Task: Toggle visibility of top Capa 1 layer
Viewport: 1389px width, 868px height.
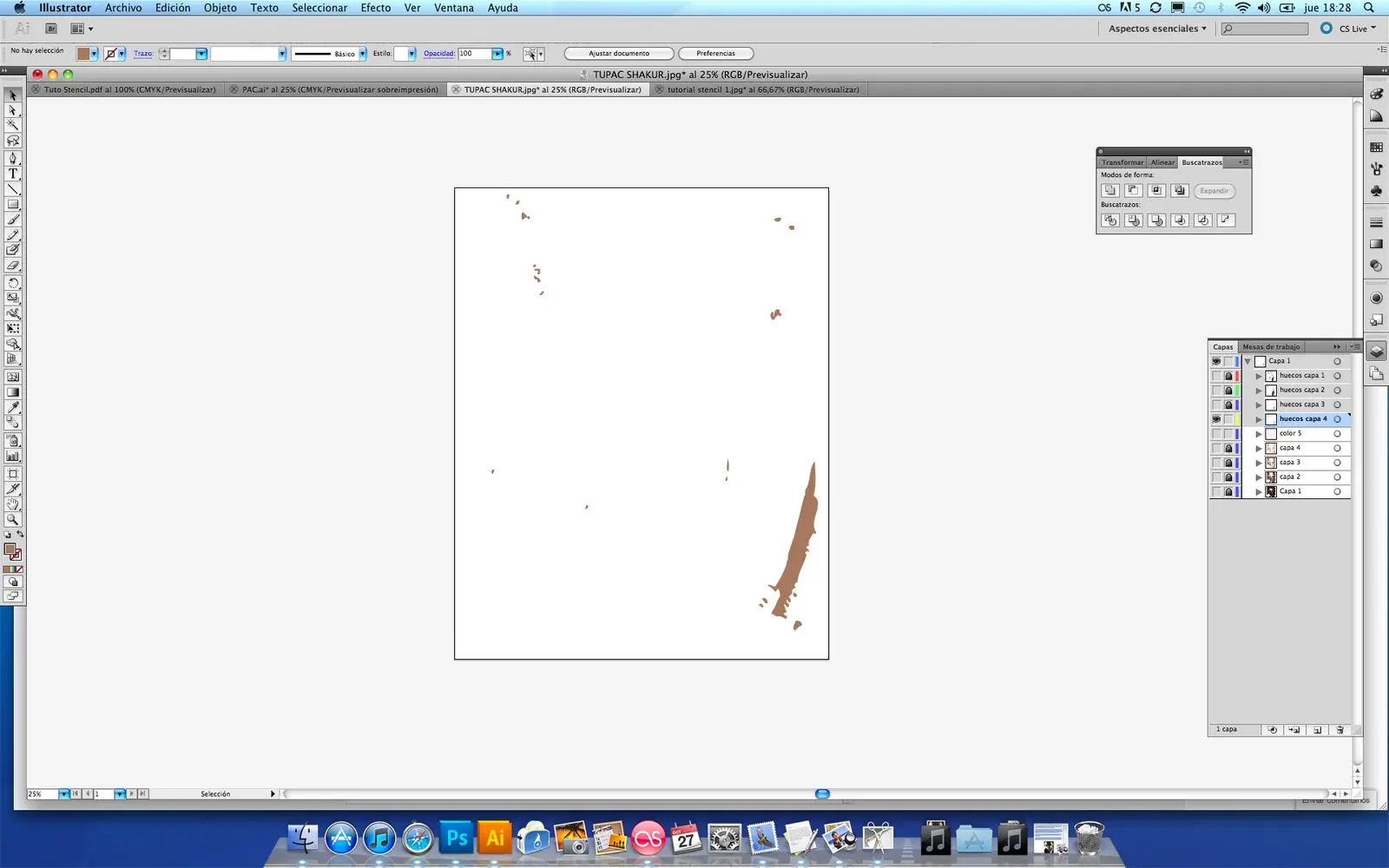Action: (1216, 361)
